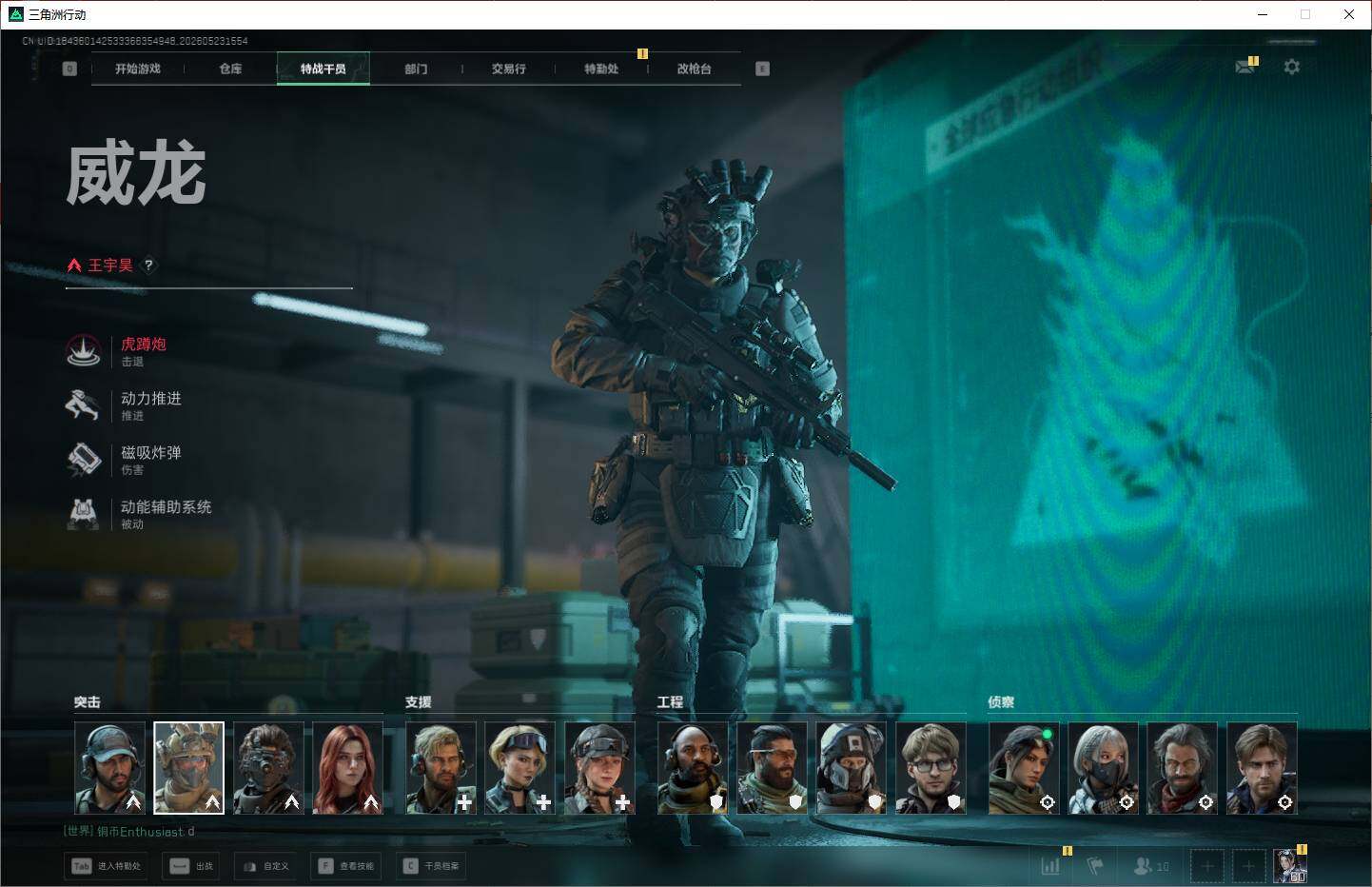This screenshot has width=1372, height=887.
Task: Click the second empty squad slot plus
Action: click(1248, 866)
